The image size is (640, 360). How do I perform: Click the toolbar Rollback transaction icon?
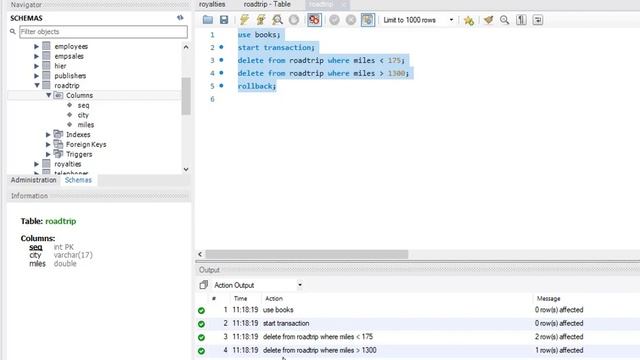point(351,20)
